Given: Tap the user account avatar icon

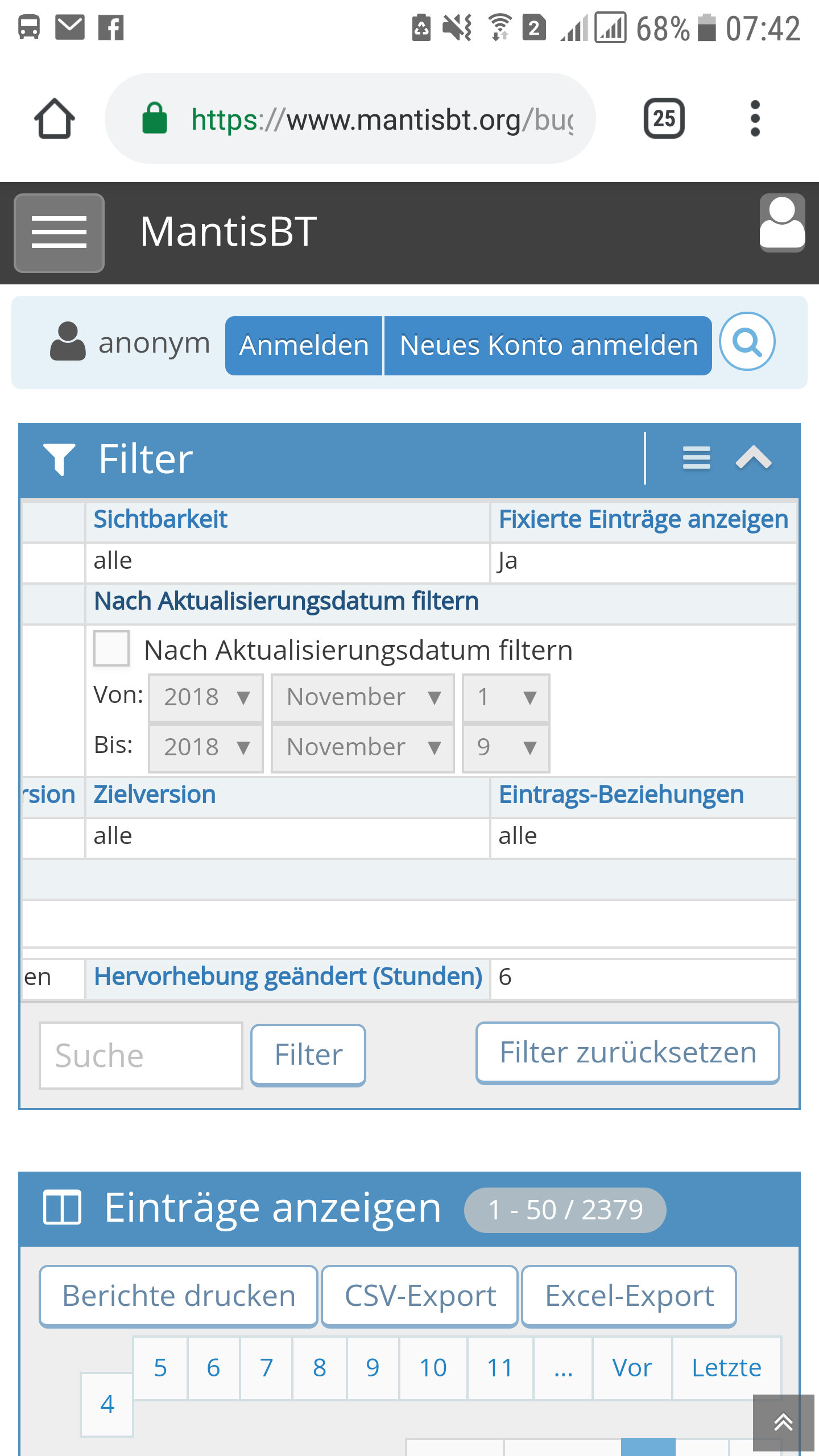Looking at the screenshot, I should coord(782,223).
